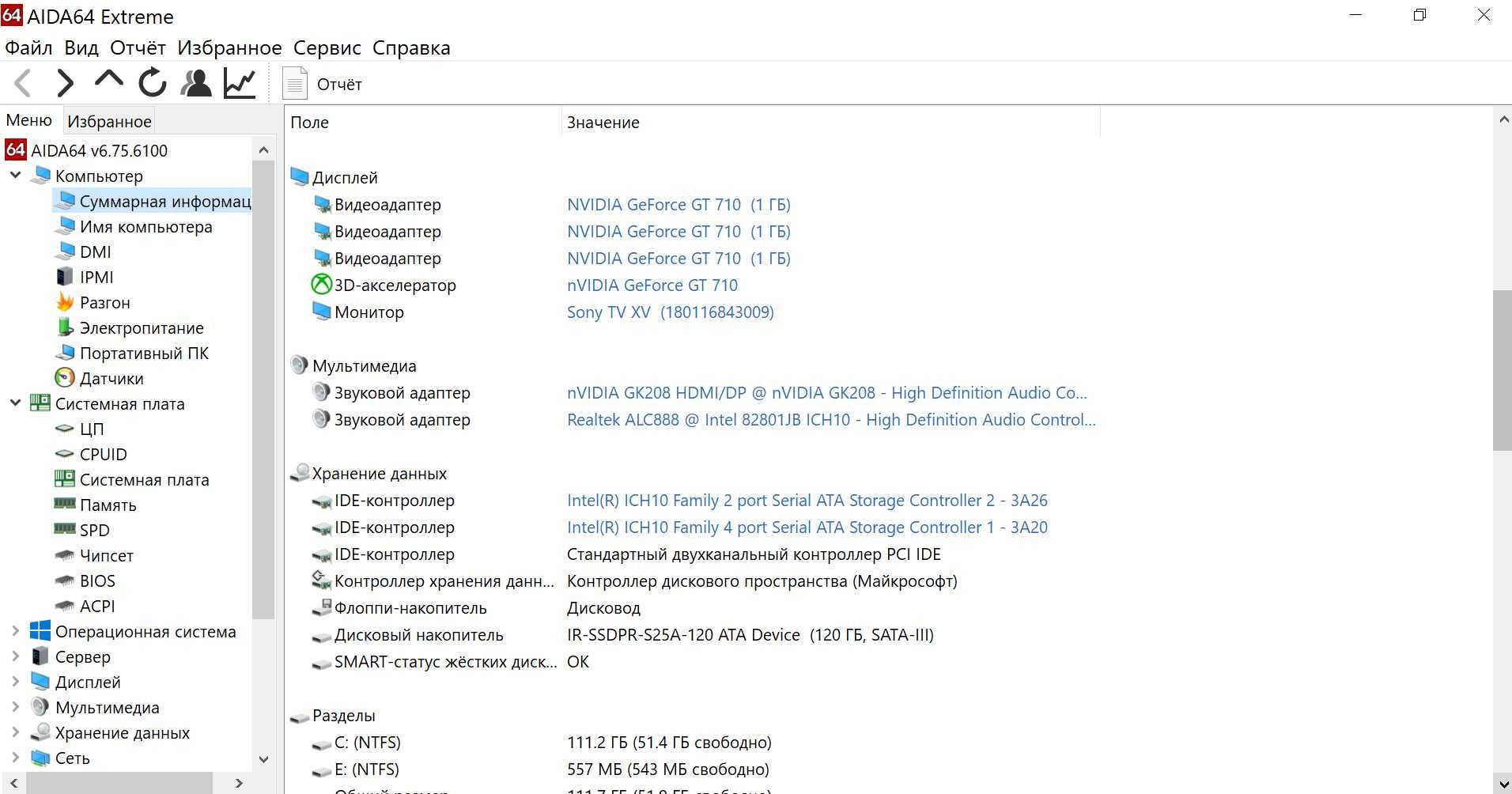Open the Справка menu
The image size is (1512, 794).
click(x=411, y=47)
